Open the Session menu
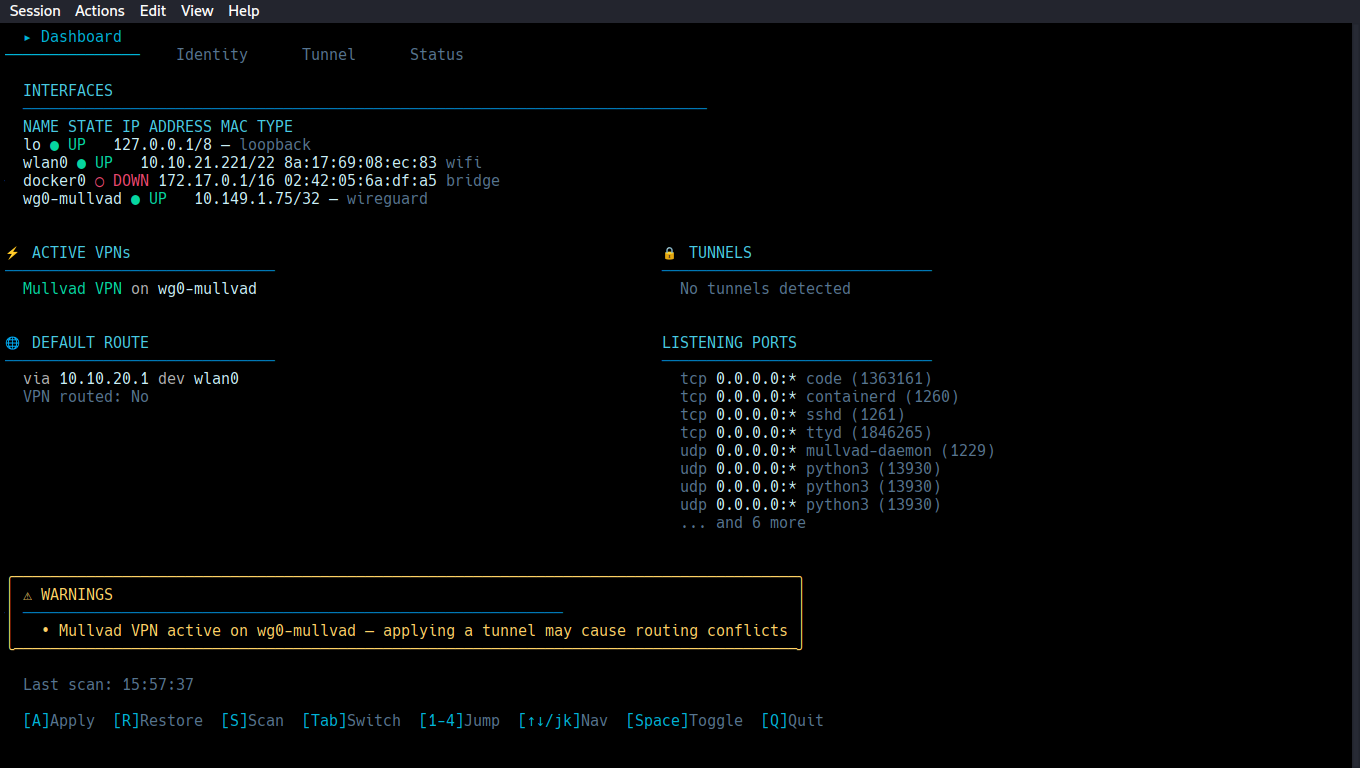1360x768 pixels. pyautogui.click(x=35, y=11)
